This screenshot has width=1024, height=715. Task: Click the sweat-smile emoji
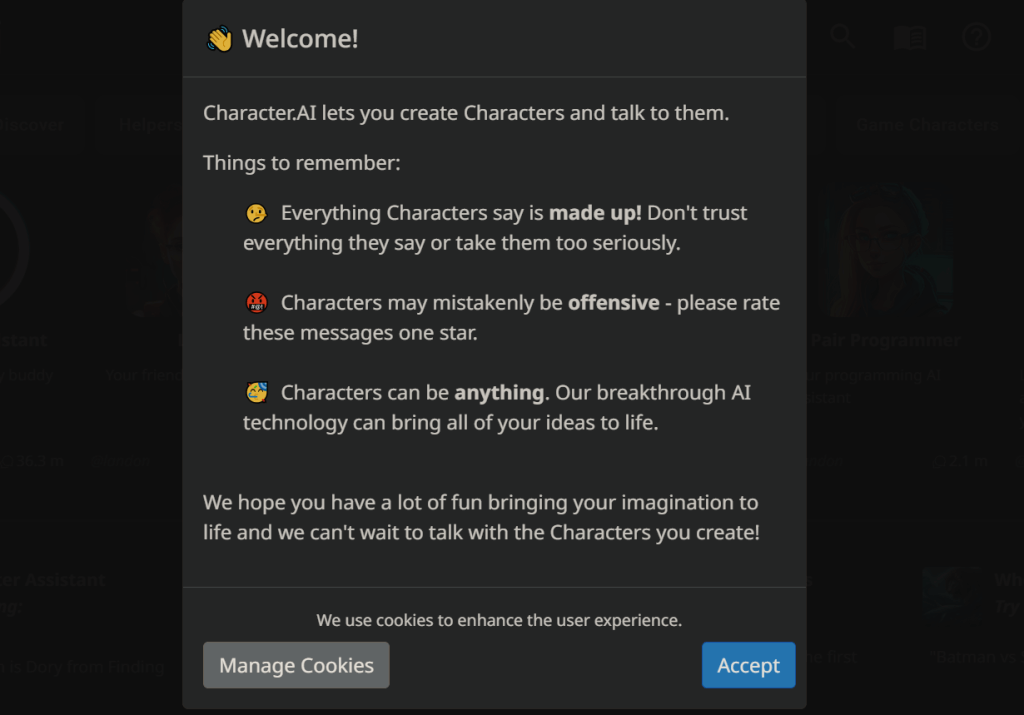[256, 392]
